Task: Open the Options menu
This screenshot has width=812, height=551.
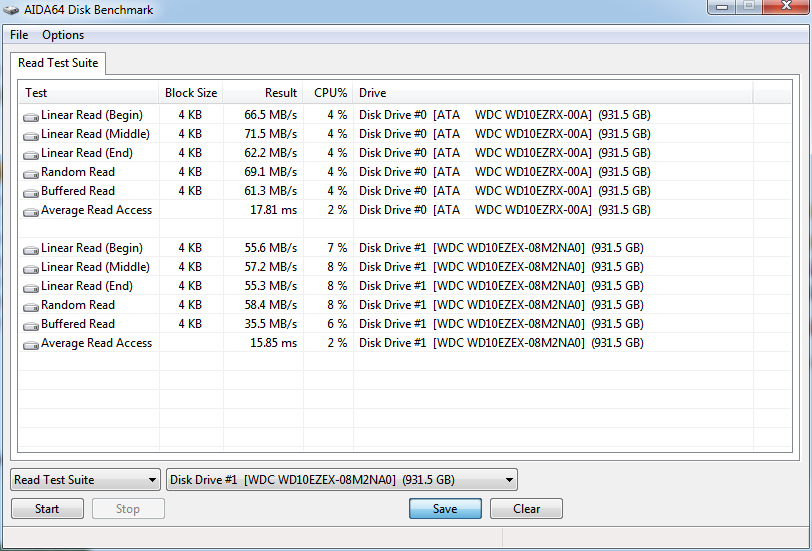Action: click(63, 35)
